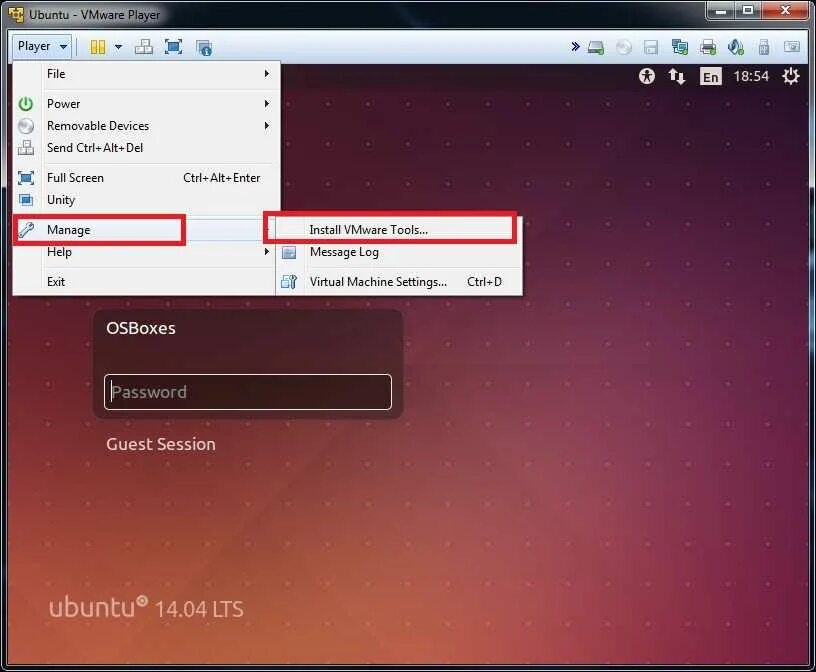Click the full screen toolbar icon

click(x=173, y=47)
